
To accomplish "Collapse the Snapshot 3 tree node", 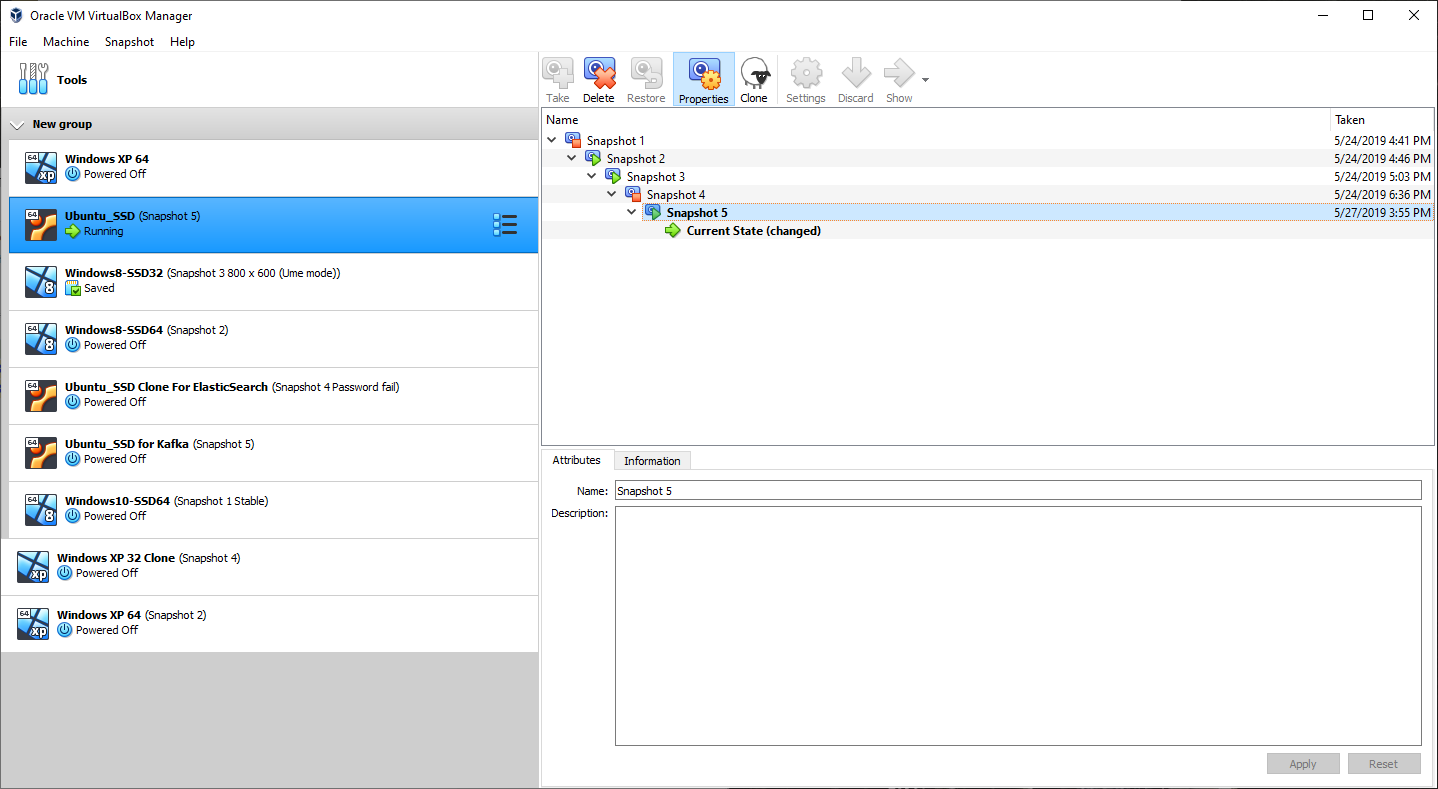I will click(x=592, y=176).
